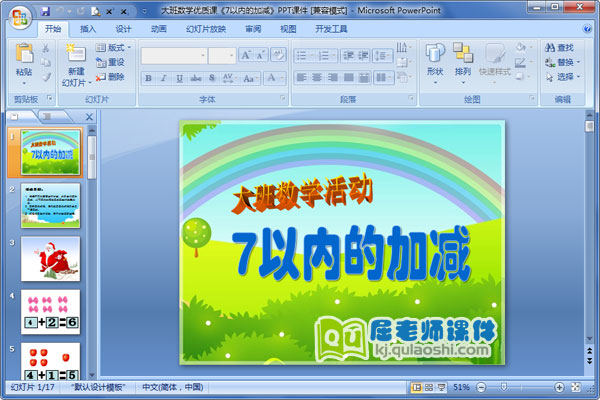600x400 pixels.
Task: Open font color dropdown arrow
Action: 282,78
